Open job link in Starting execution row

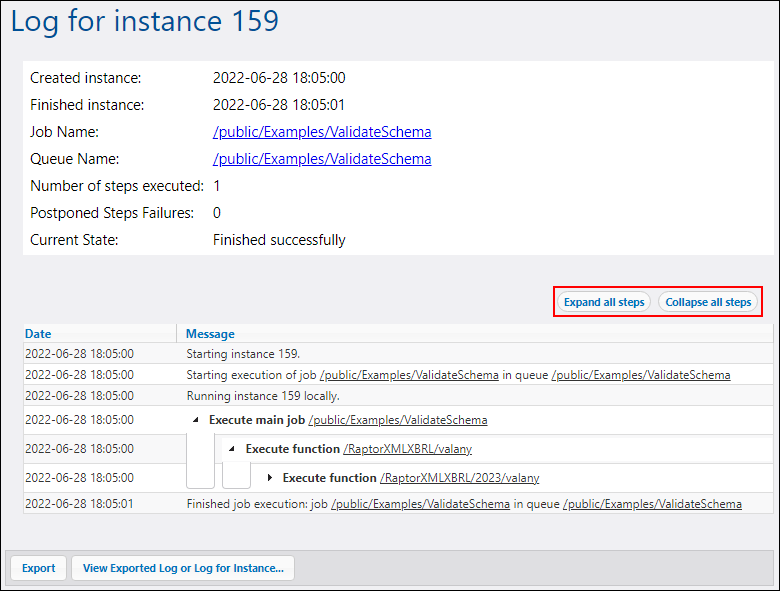409,375
